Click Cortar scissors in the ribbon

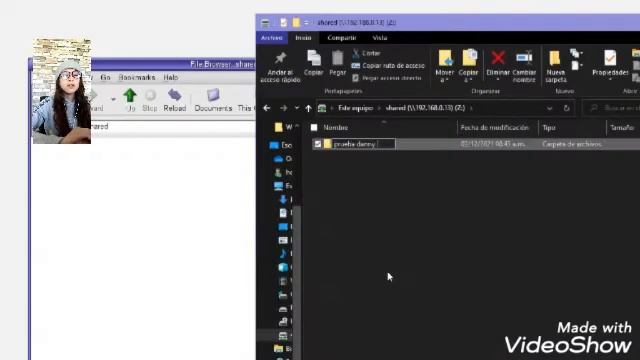point(367,53)
